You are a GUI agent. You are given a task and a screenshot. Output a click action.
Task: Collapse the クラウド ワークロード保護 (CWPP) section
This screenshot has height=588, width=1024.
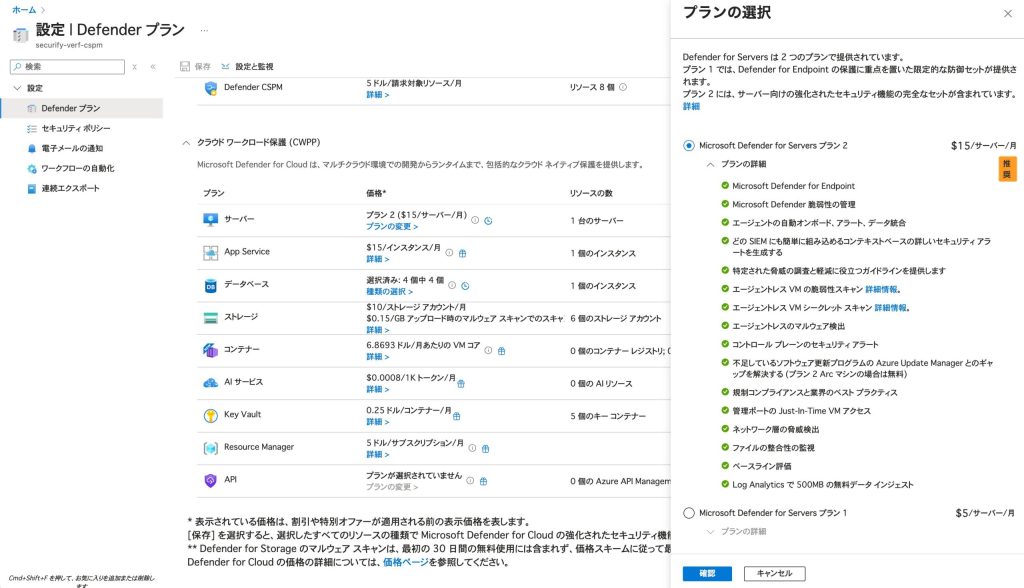[186, 143]
